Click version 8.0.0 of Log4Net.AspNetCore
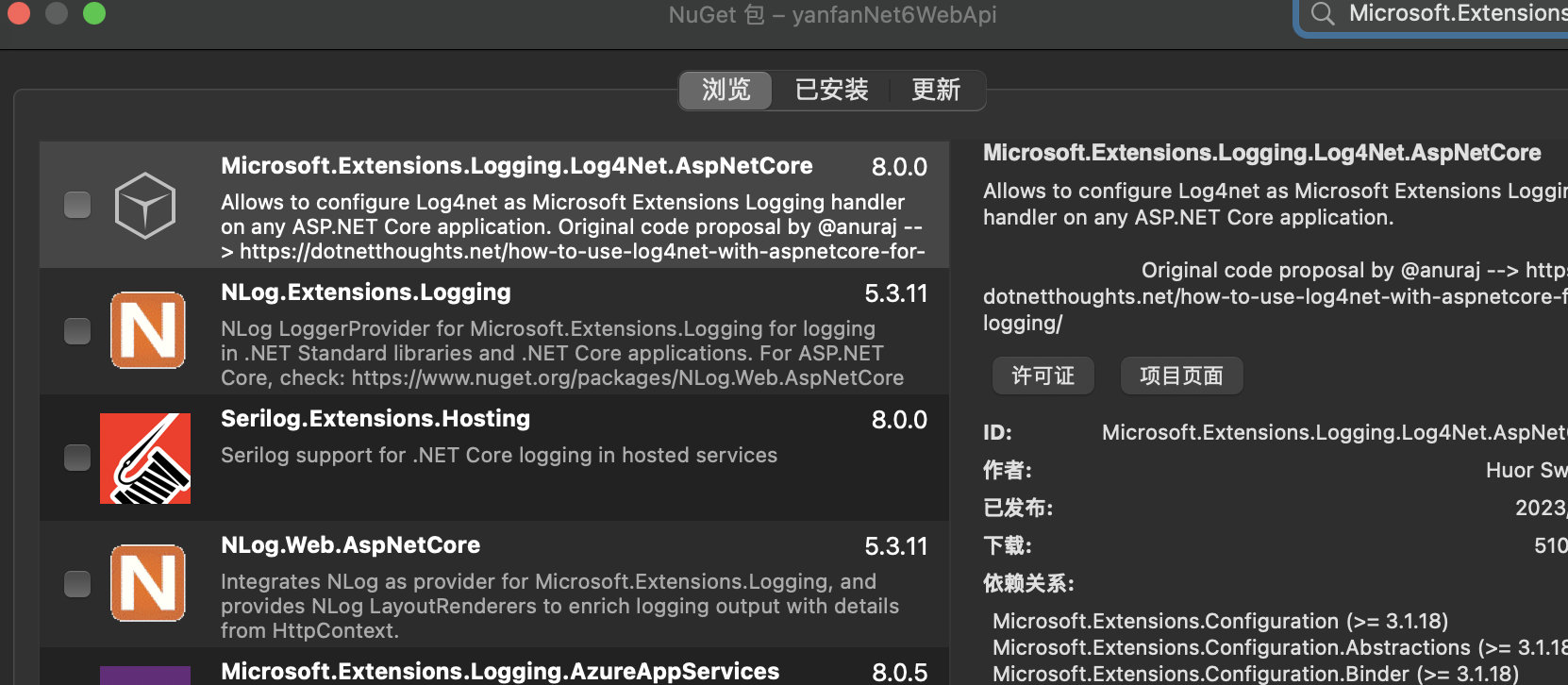This screenshot has width=1568, height=685. (899, 167)
